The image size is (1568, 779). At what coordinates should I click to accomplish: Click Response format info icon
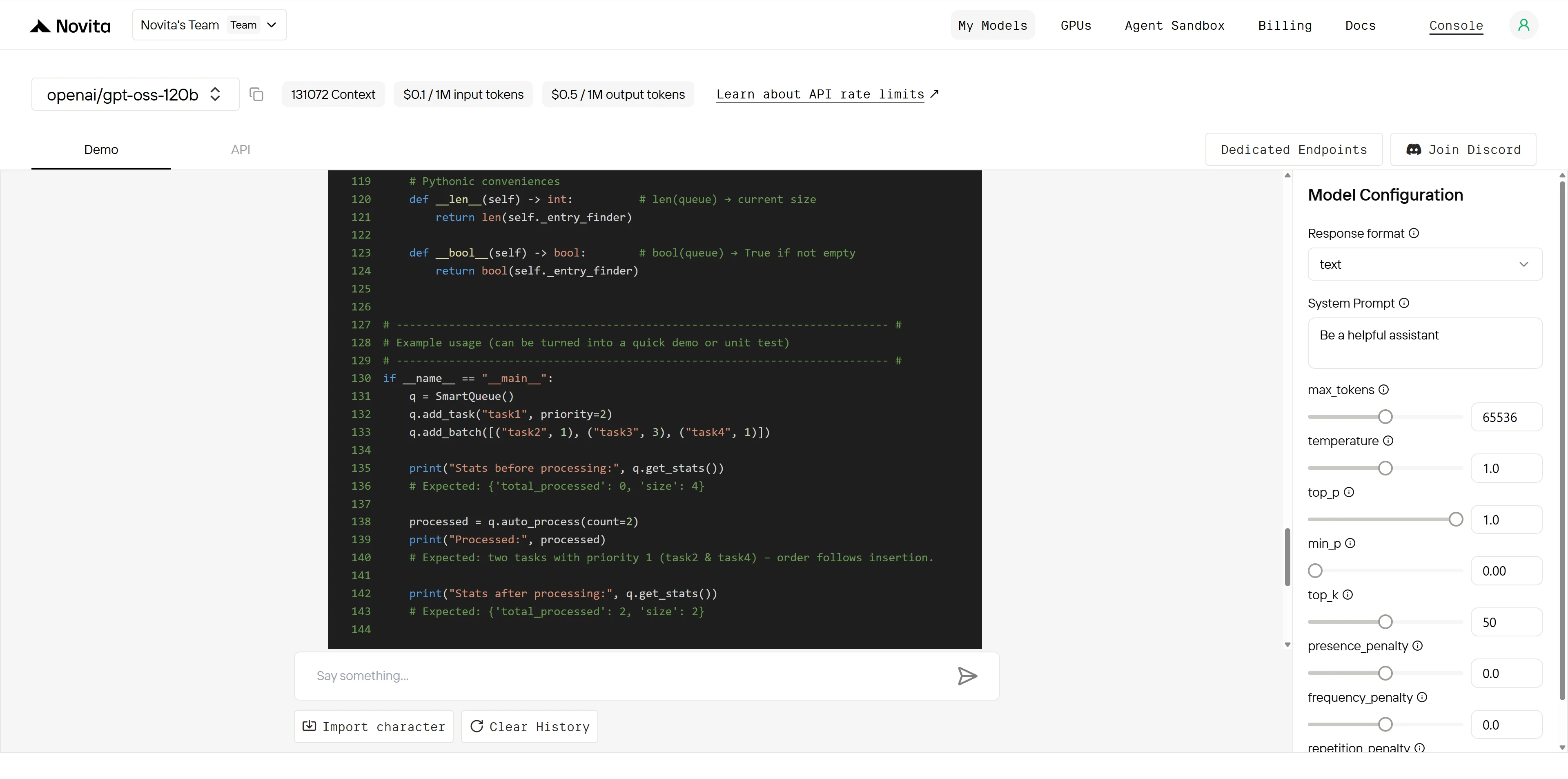[1414, 233]
